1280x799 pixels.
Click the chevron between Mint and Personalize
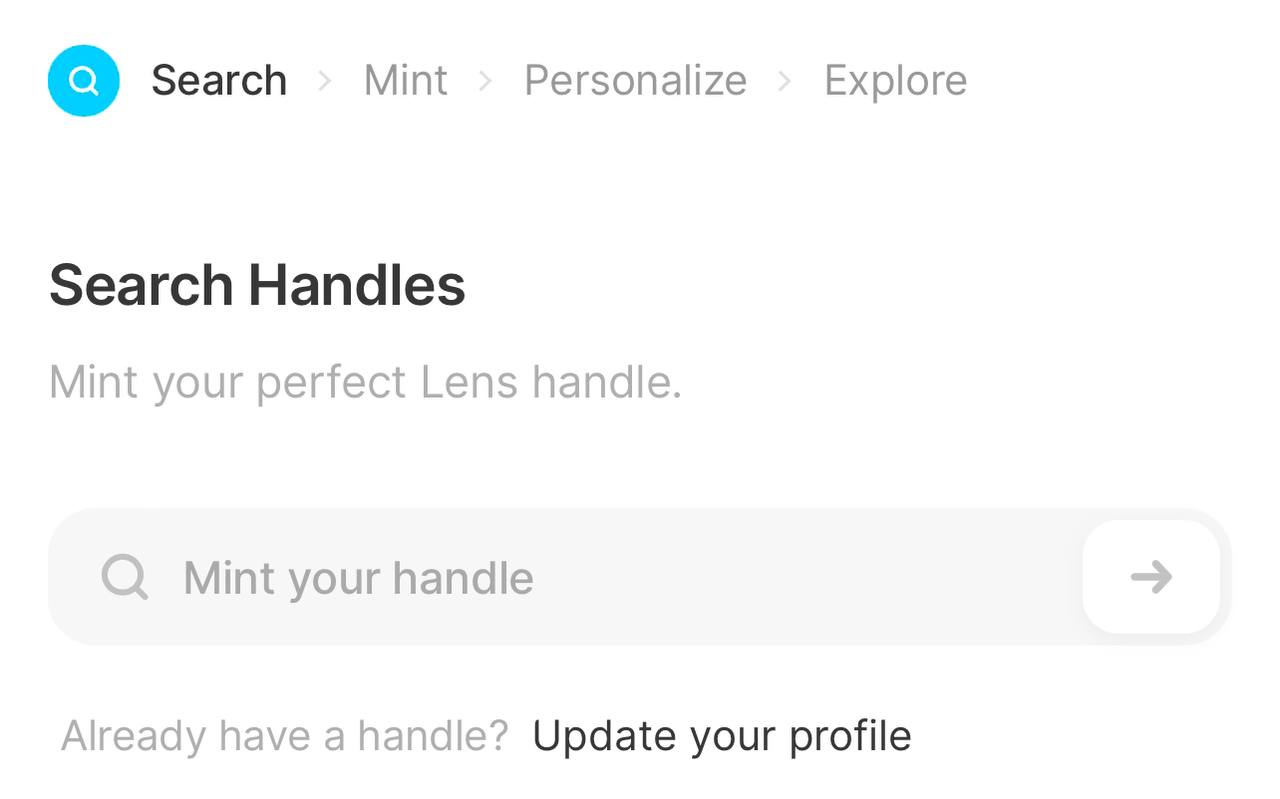point(486,81)
